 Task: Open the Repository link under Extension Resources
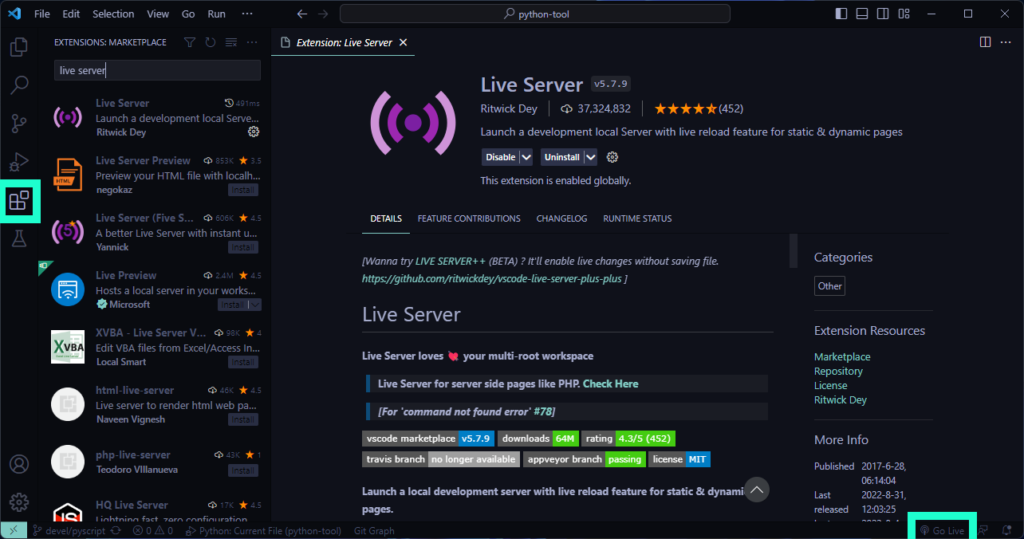tap(838, 371)
